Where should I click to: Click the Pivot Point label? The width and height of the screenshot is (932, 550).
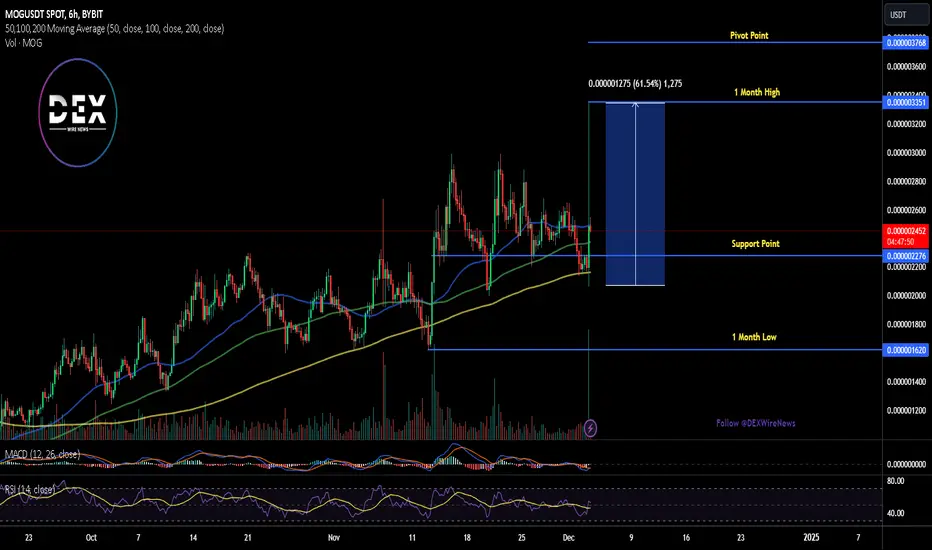(x=749, y=35)
